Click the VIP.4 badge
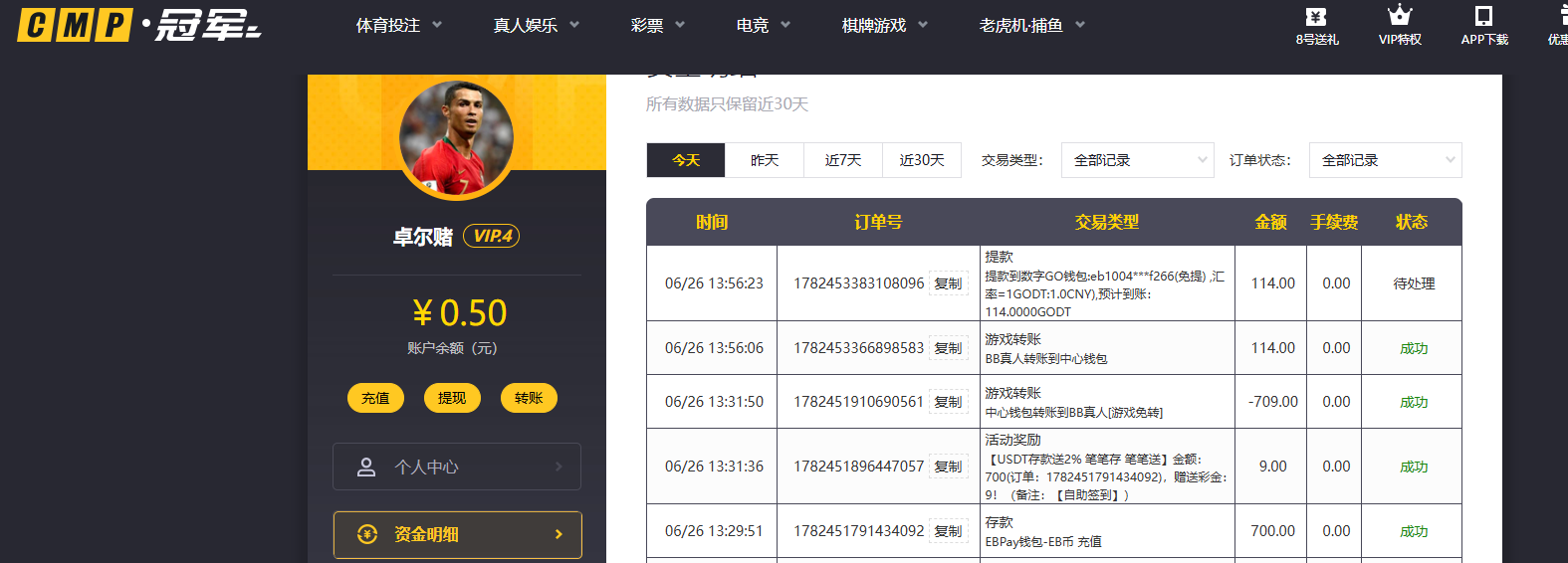 [x=491, y=236]
